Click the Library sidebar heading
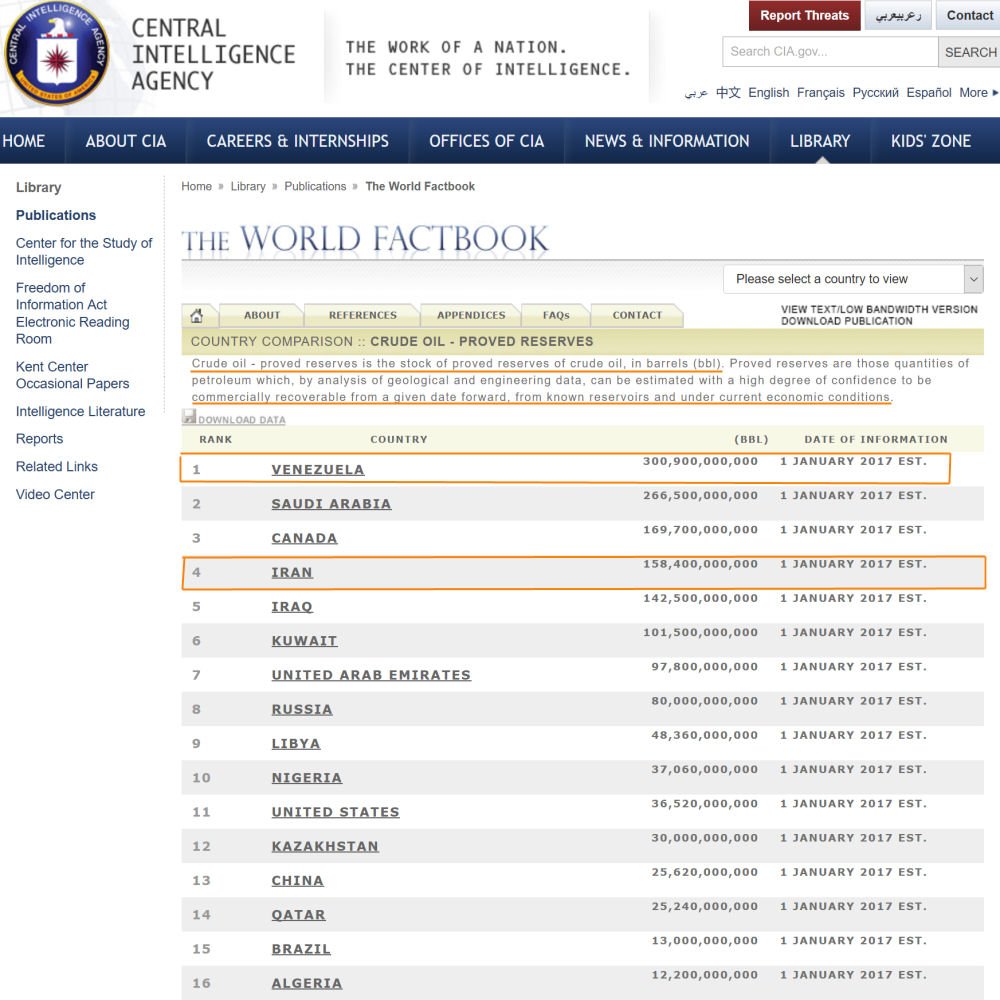Screen dimensions: 1000x1000 39,188
